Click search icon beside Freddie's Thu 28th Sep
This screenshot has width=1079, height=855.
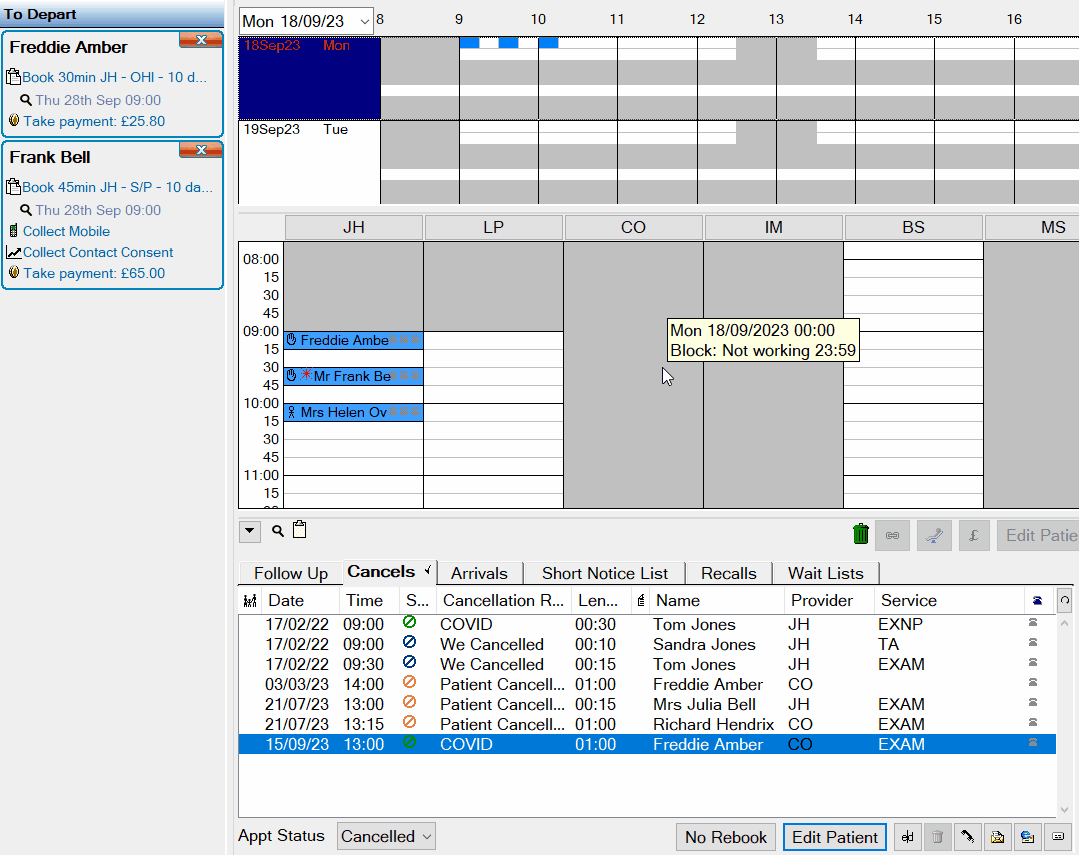pyautogui.click(x=26, y=100)
